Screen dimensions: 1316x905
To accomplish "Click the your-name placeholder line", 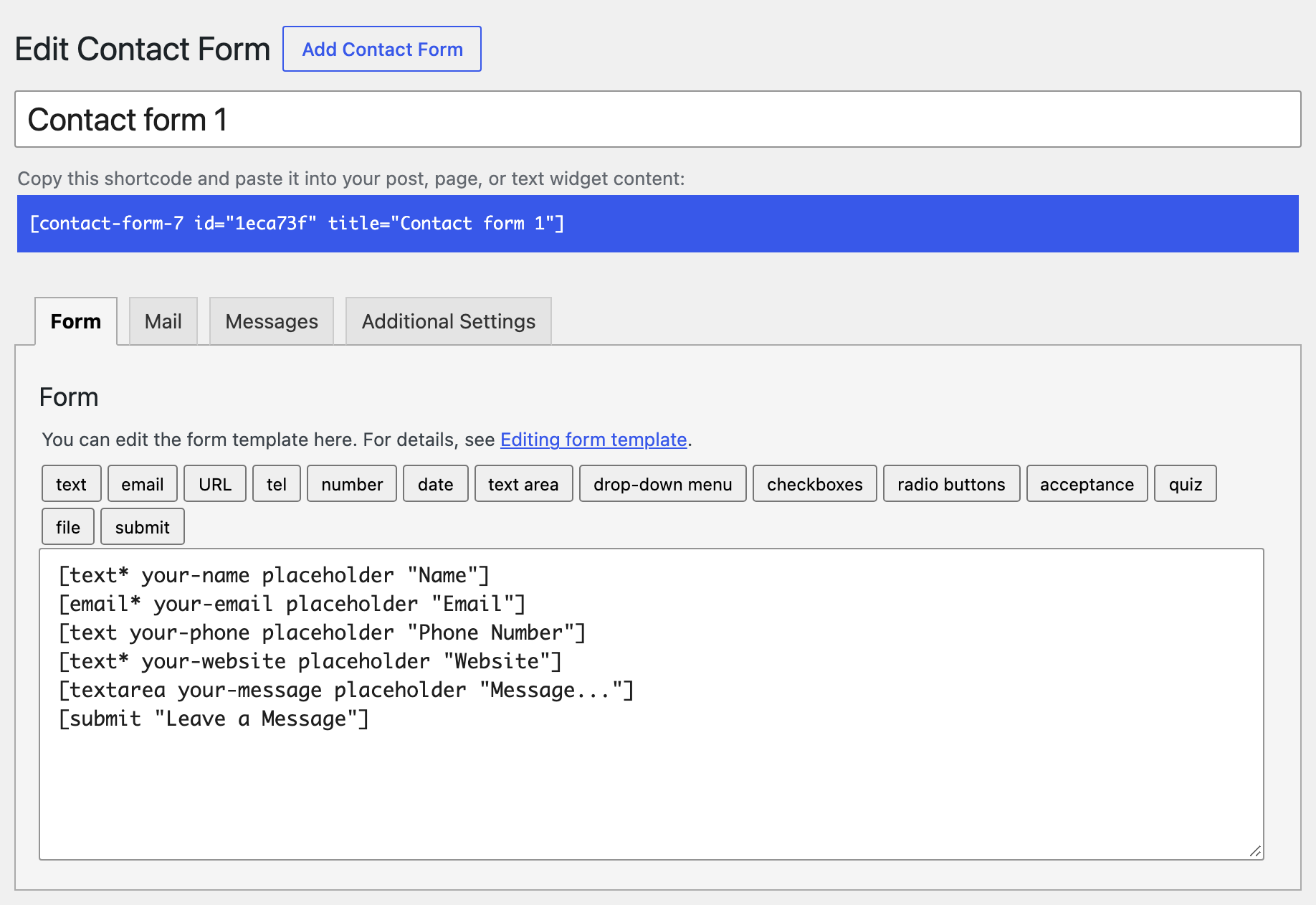I will (274, 575).
